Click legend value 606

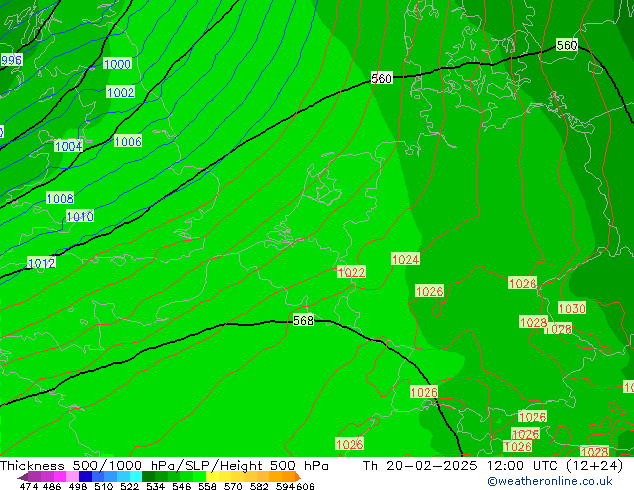305,486
